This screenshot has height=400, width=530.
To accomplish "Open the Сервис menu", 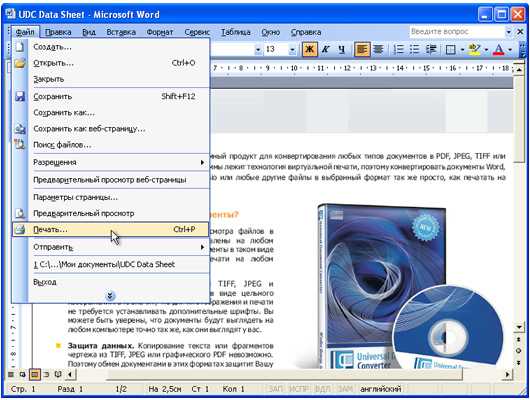I will tap(197, 32).
